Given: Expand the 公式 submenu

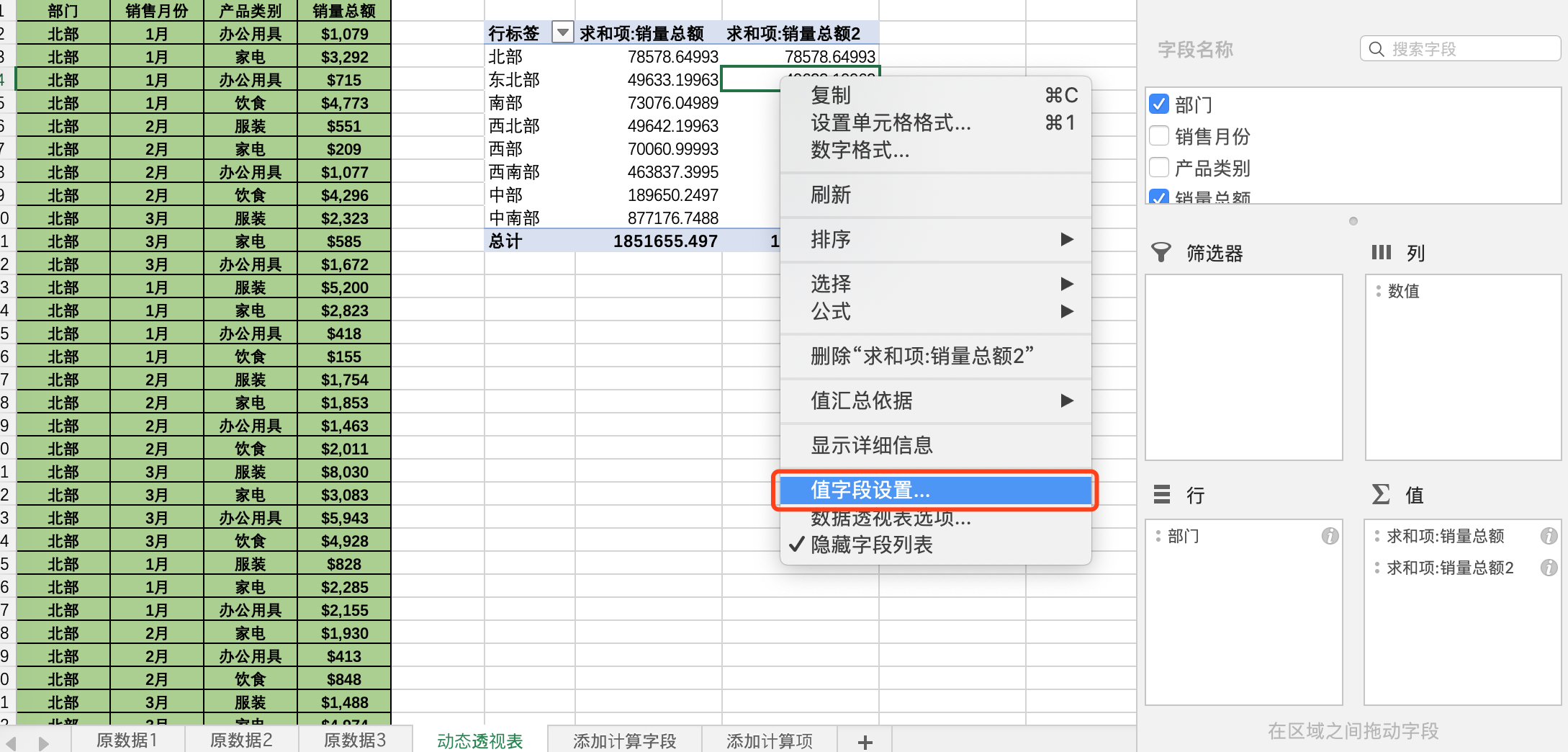Looking at the screenshot, I should click(x=936, y=312).
